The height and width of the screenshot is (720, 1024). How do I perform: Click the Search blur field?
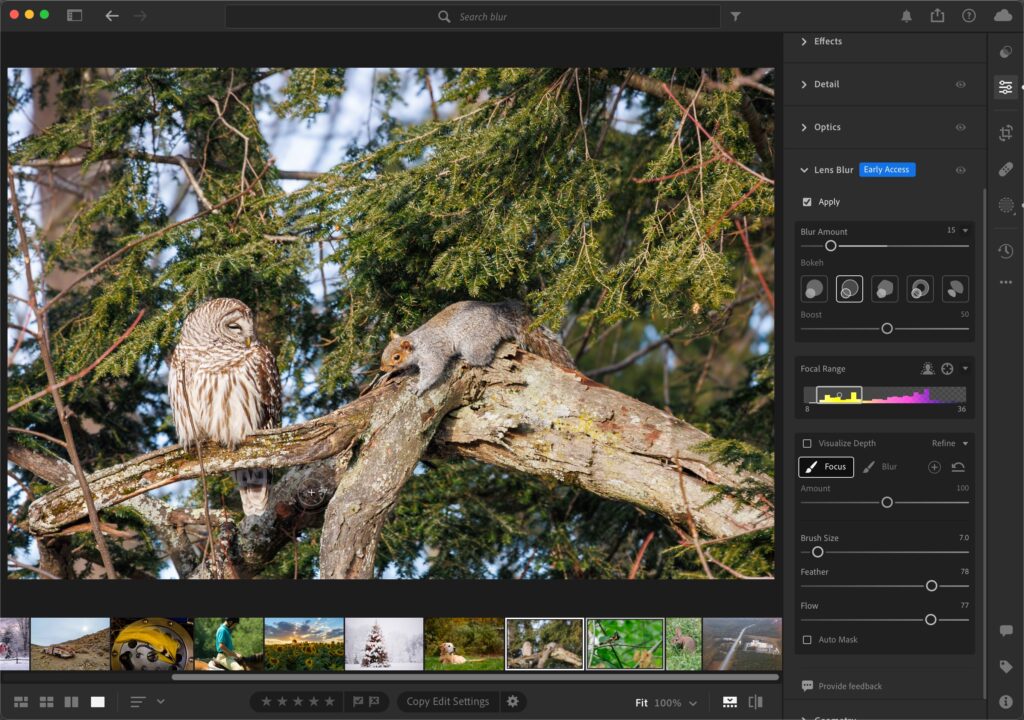coord(473,16)
